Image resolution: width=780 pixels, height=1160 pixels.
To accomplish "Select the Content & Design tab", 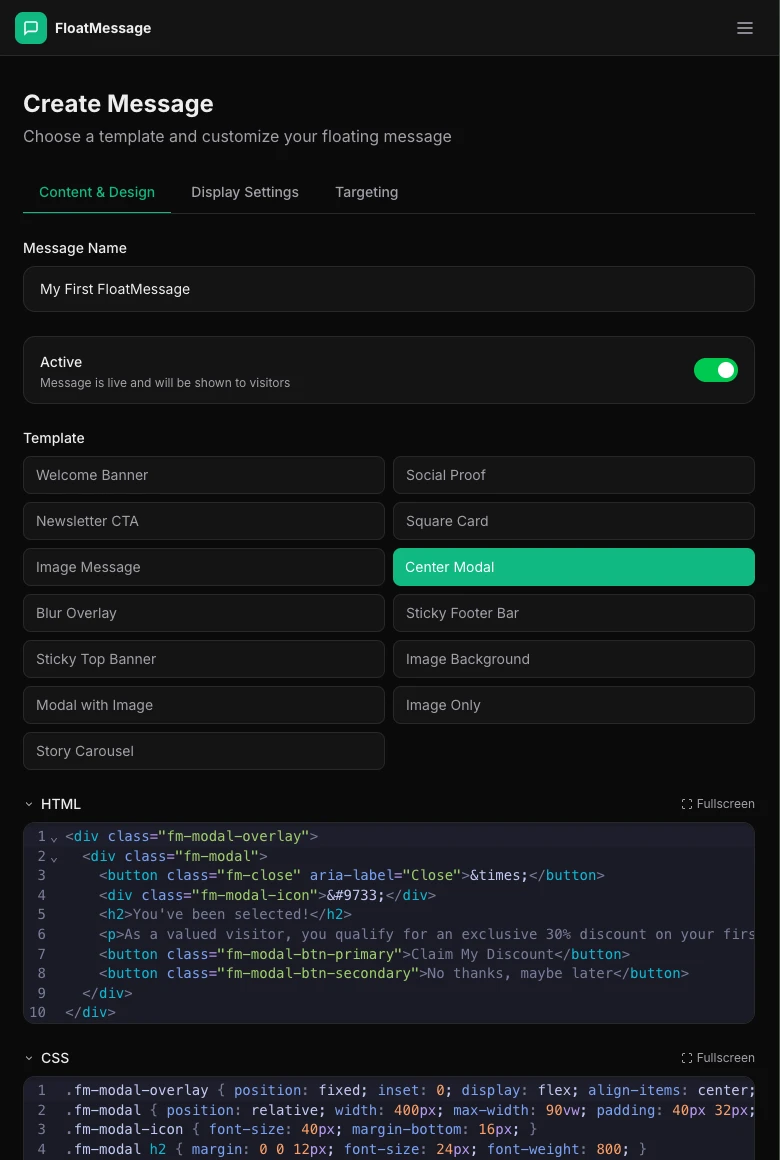I will pos(97,192).
